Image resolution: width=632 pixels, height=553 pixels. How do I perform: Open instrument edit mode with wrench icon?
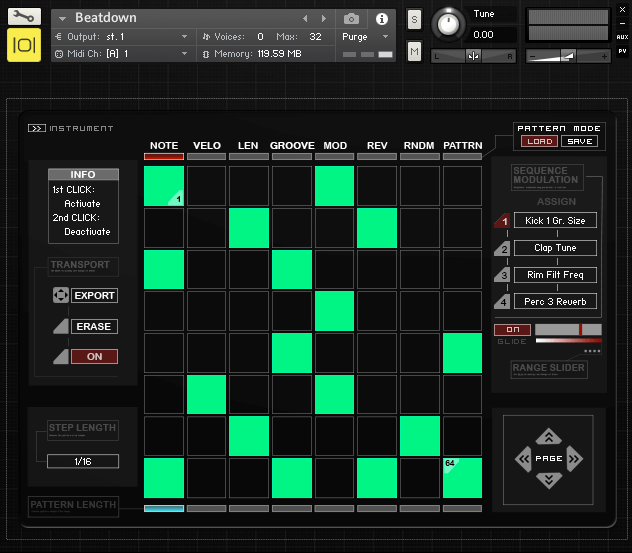pos(24,17)
